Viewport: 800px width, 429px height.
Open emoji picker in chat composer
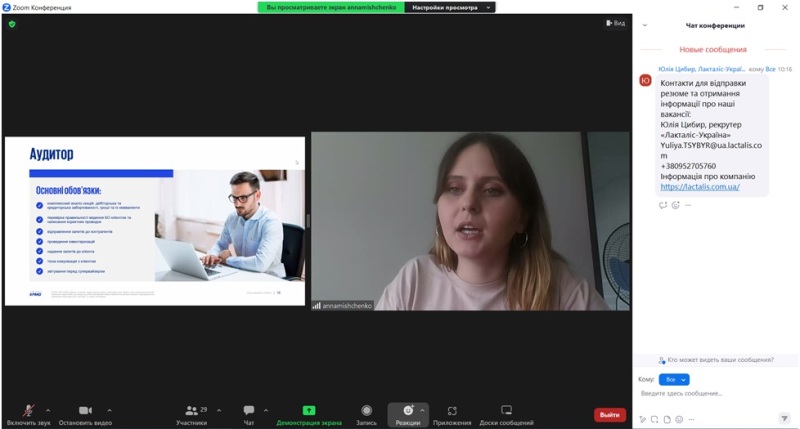[679, 419]
